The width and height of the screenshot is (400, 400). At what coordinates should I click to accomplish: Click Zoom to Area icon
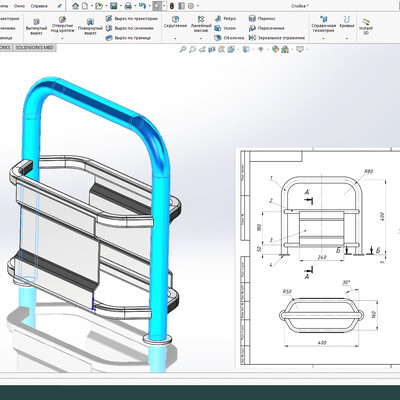(x=192, y=50)
